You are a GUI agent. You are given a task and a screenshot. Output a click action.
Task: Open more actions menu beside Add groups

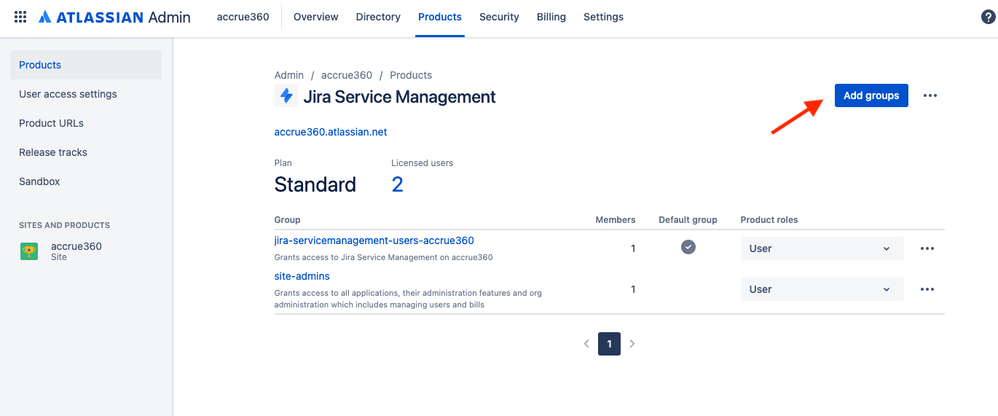pos(930,95)
